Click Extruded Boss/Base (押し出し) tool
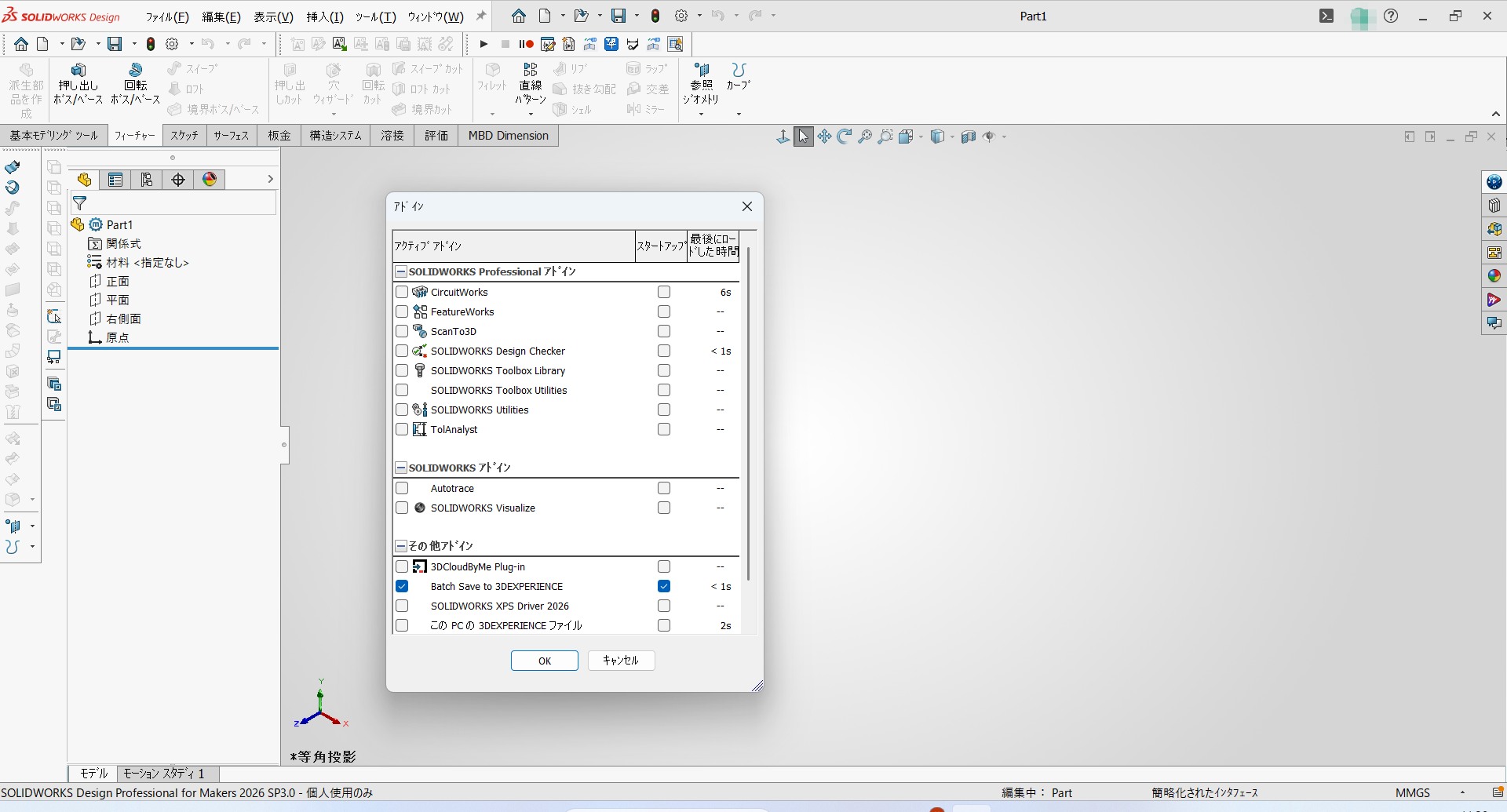This screenshot has height=812, width=1507. [78, 84]
